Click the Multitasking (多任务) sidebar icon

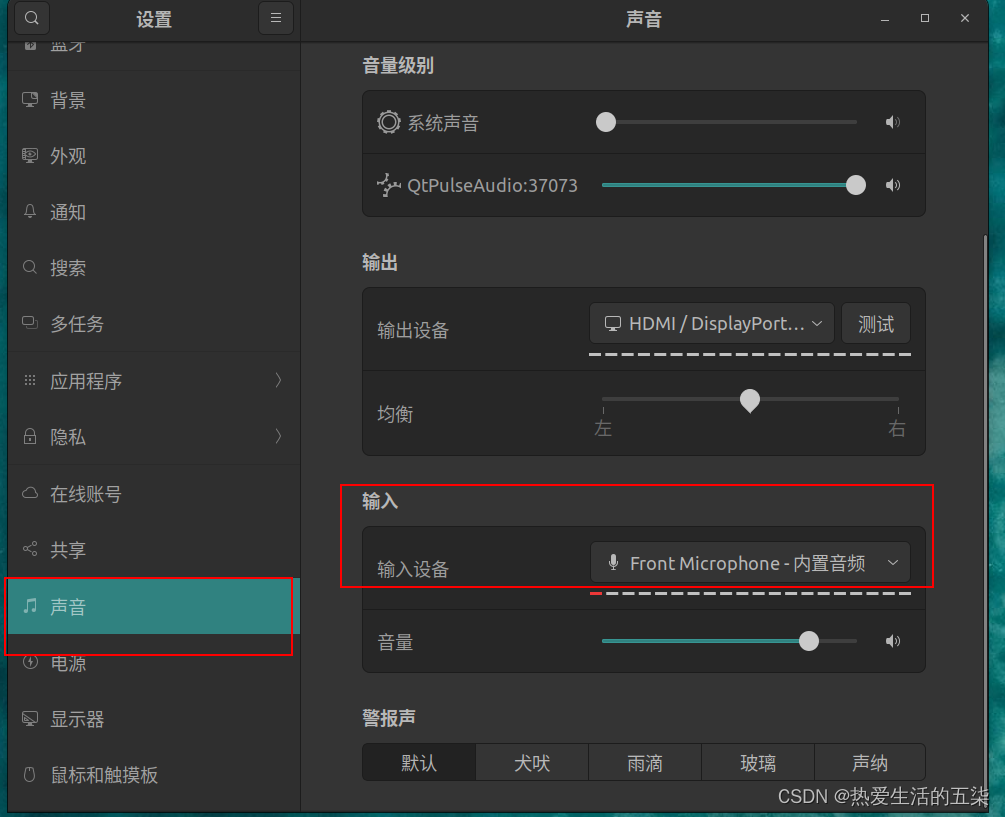[x=29, y=323]
